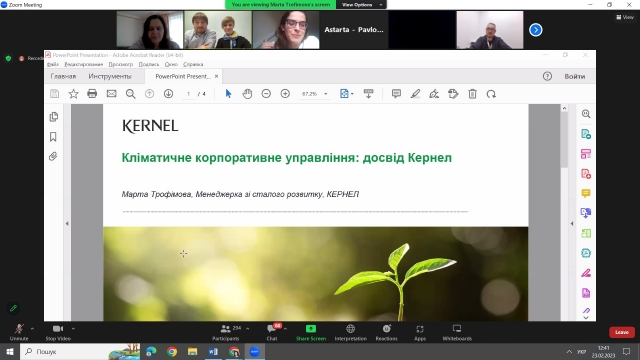This screenshot has height=360, width=640.
Task: Collapse the right tools pane arrow
Action: coord(572,223)
